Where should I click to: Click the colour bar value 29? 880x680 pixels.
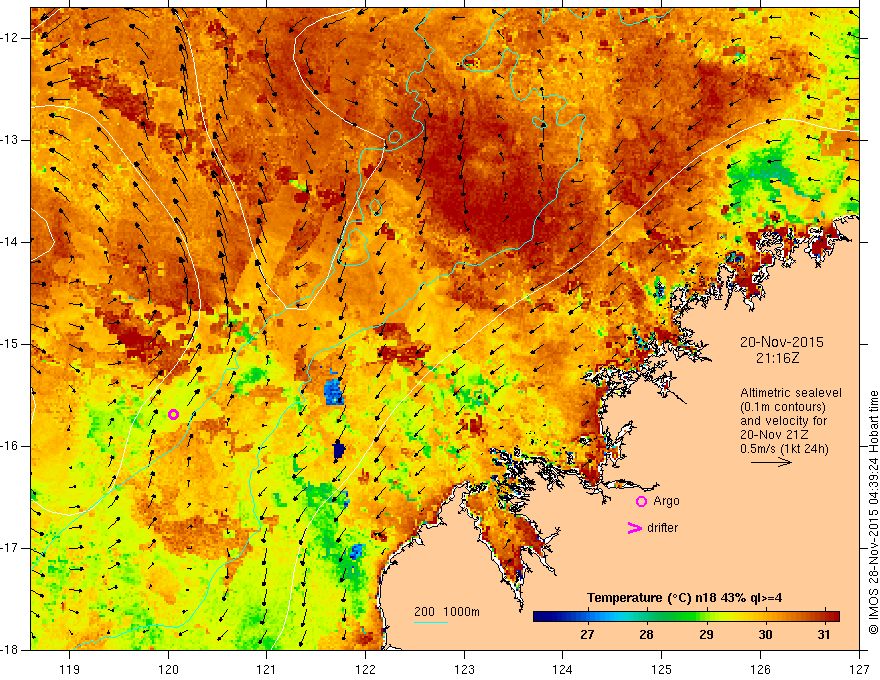click(706, 635)
